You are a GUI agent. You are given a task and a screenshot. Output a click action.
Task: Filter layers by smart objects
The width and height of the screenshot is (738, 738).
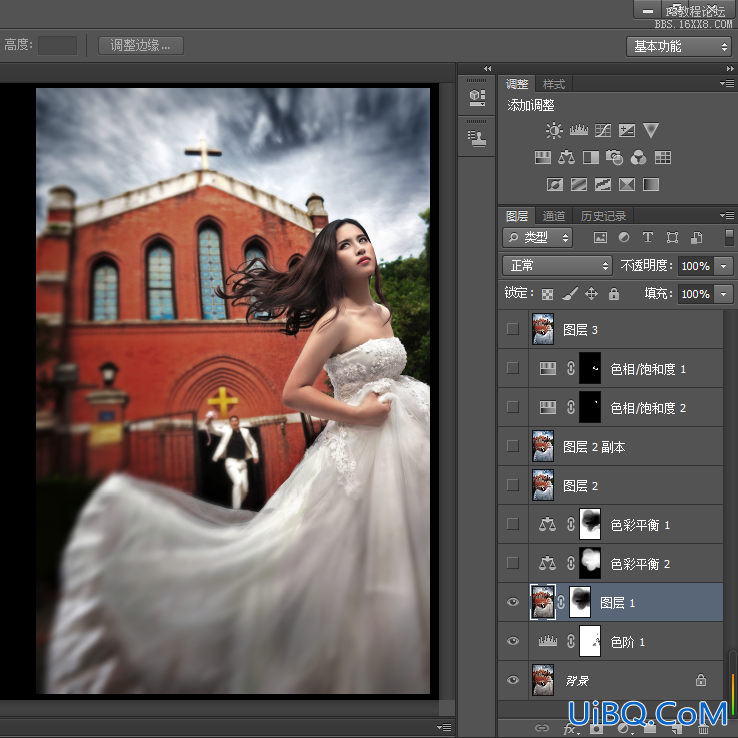click(x=697, y=238)
